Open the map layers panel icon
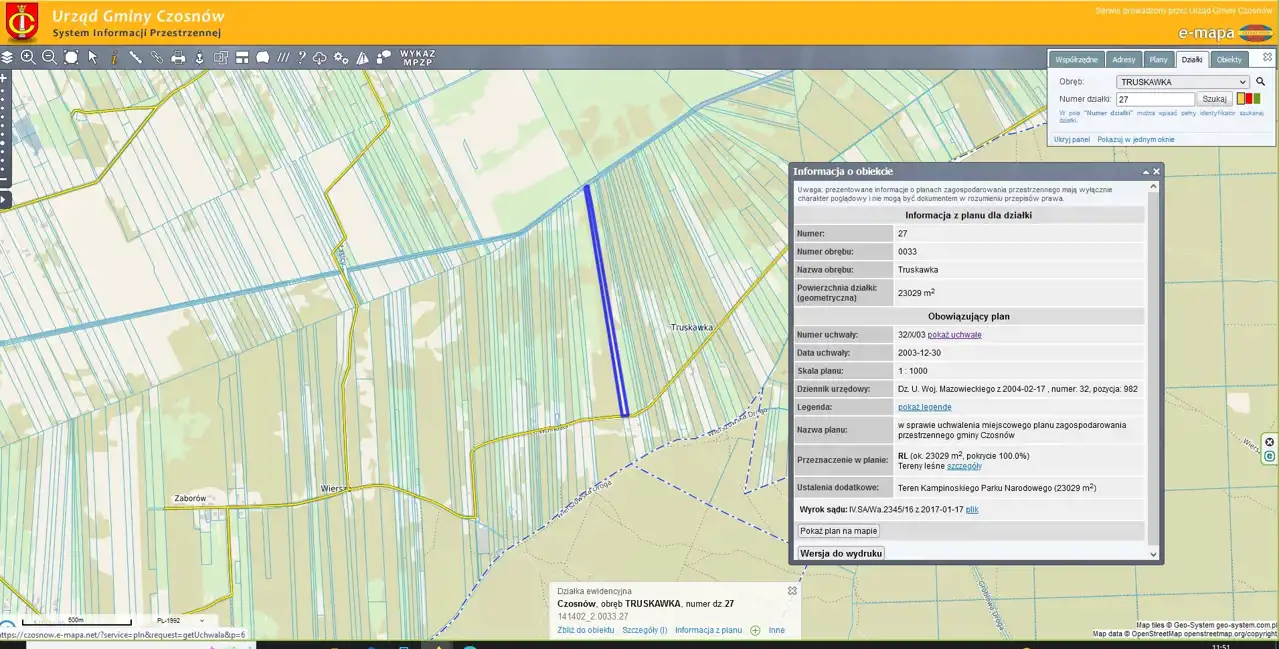This screenshot has height=649, width=1279. coord(7,57)
